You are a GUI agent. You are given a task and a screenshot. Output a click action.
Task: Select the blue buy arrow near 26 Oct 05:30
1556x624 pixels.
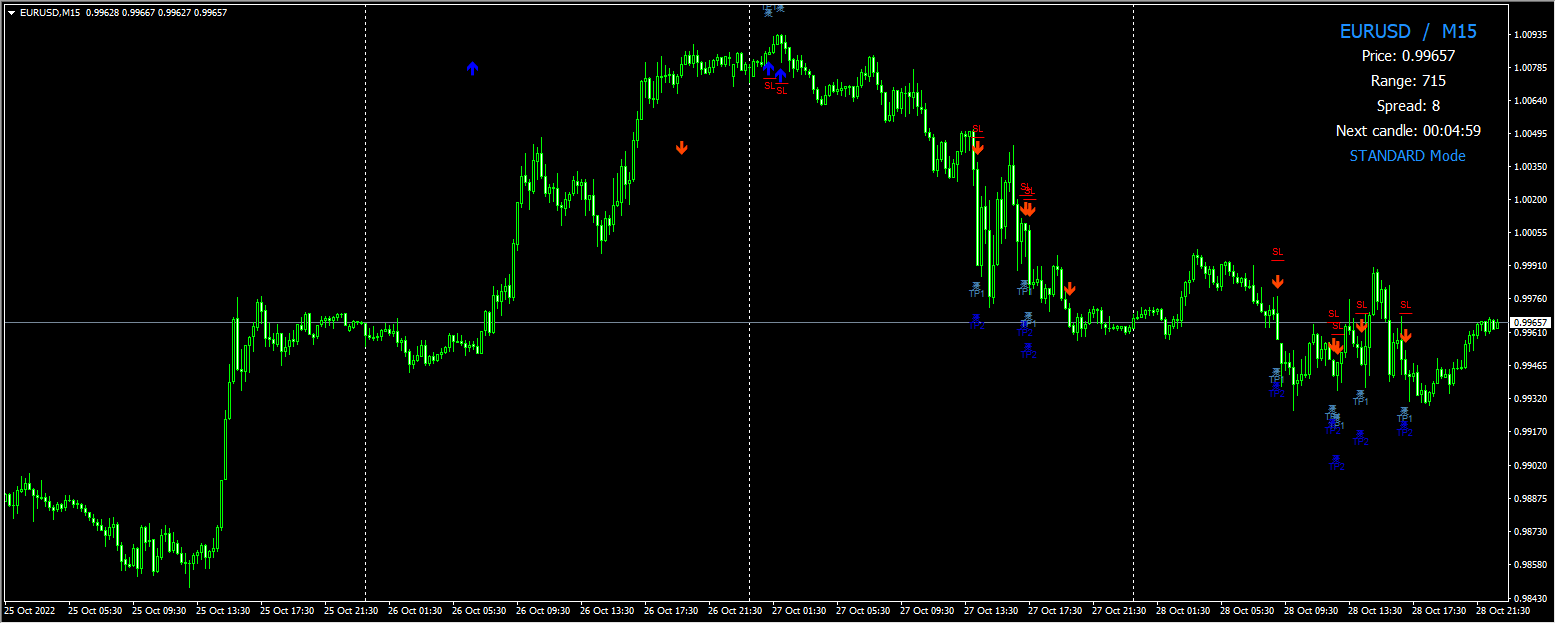click(x=472, y=68)
